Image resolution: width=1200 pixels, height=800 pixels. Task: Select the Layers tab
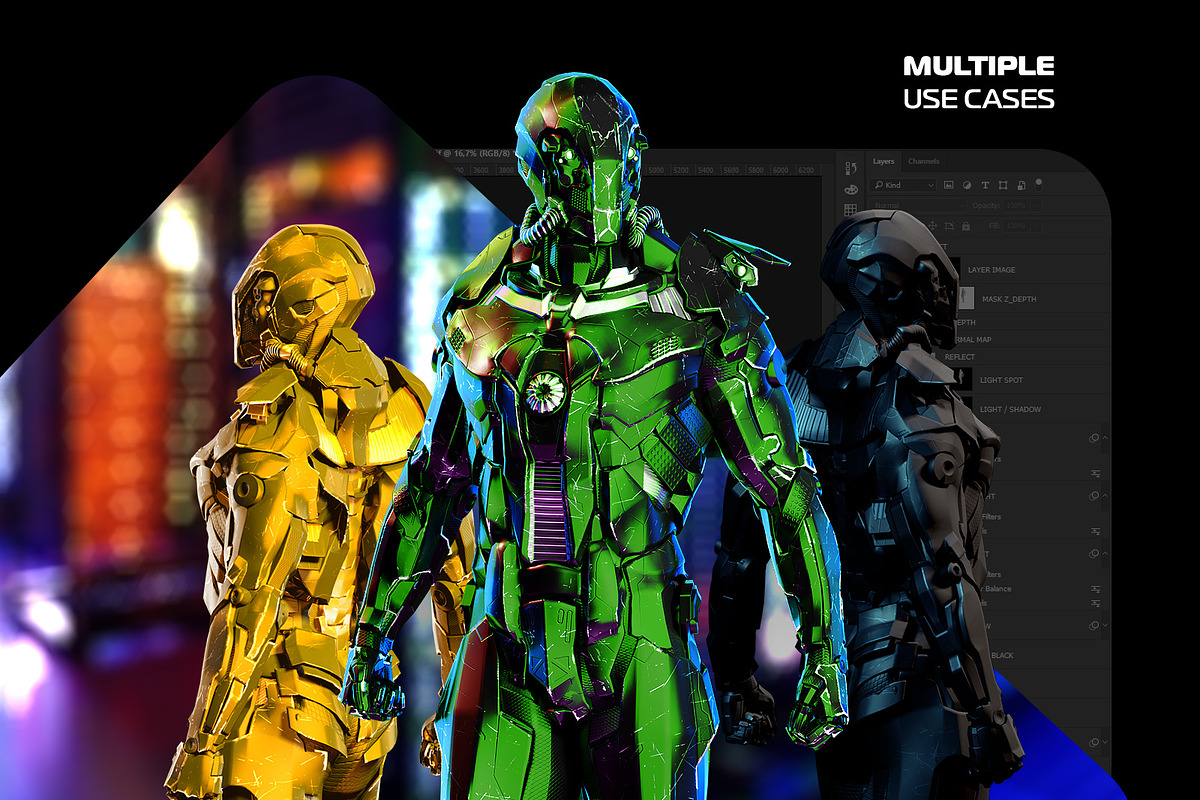(x=884, y=161)
